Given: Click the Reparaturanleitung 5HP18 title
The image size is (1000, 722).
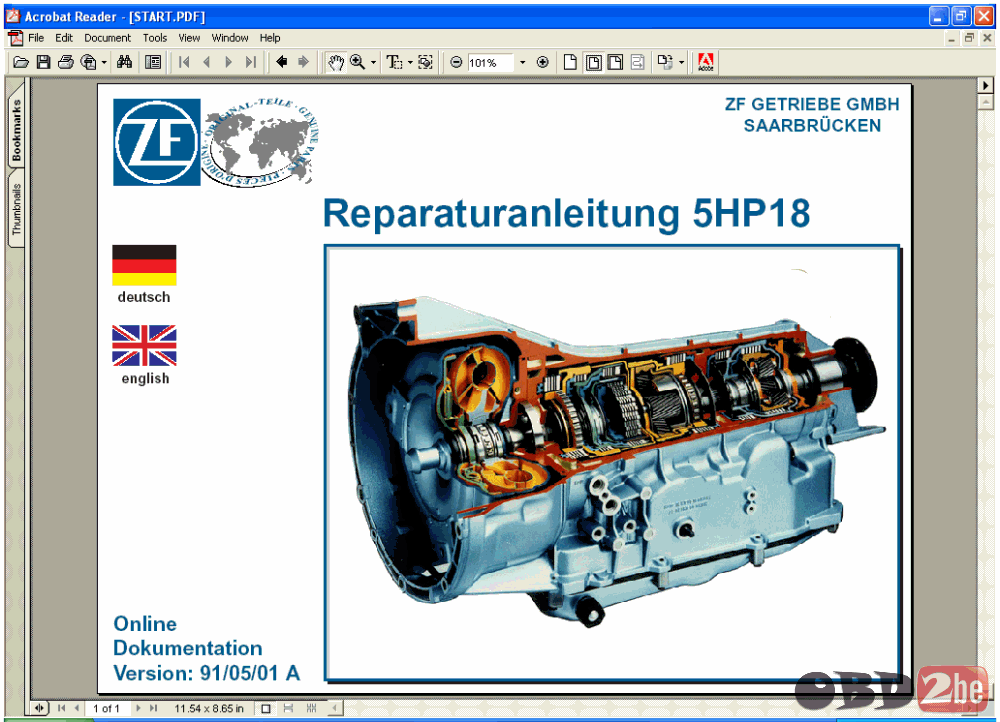Looking at the screenshot, I should coord(566,213).
